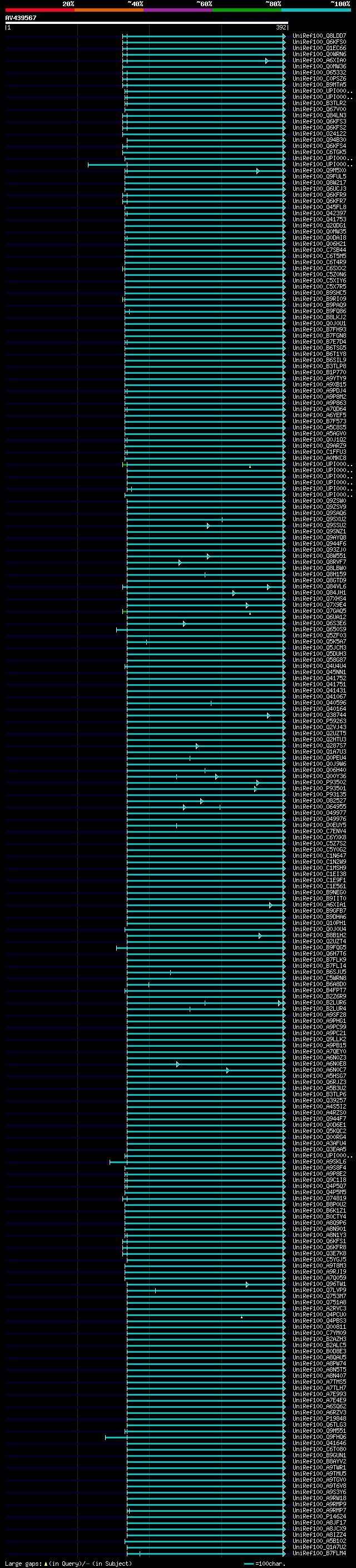
Task: Select hit label UniRef100_Q287S7
Action: tap(319, 746)
